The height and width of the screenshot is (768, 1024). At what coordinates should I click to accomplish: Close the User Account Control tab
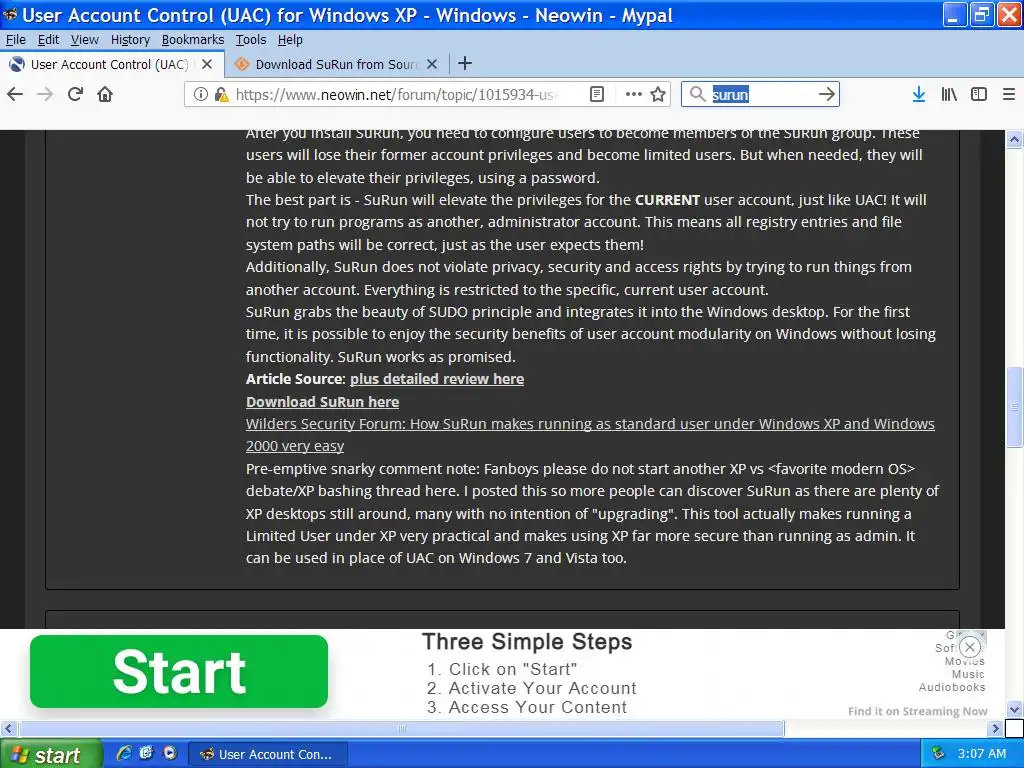[x=207, y=64]
